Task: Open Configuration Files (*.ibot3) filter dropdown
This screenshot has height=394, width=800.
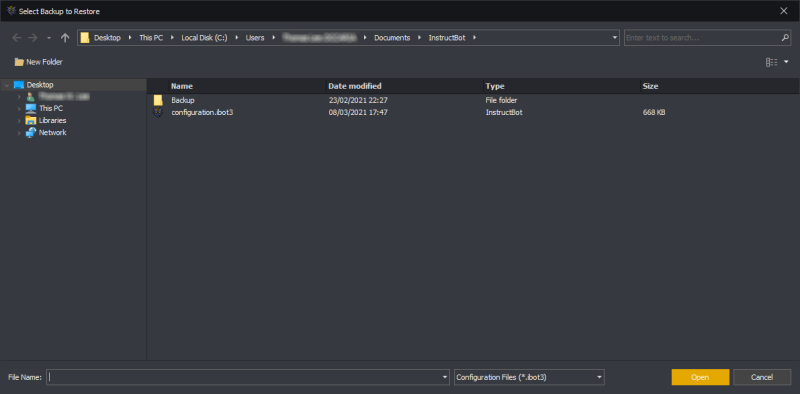Action: [529, 377]
